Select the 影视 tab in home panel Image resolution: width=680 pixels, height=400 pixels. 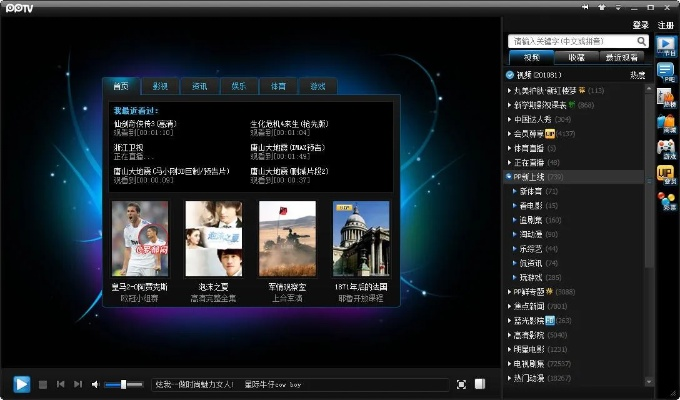click(160, 86)
